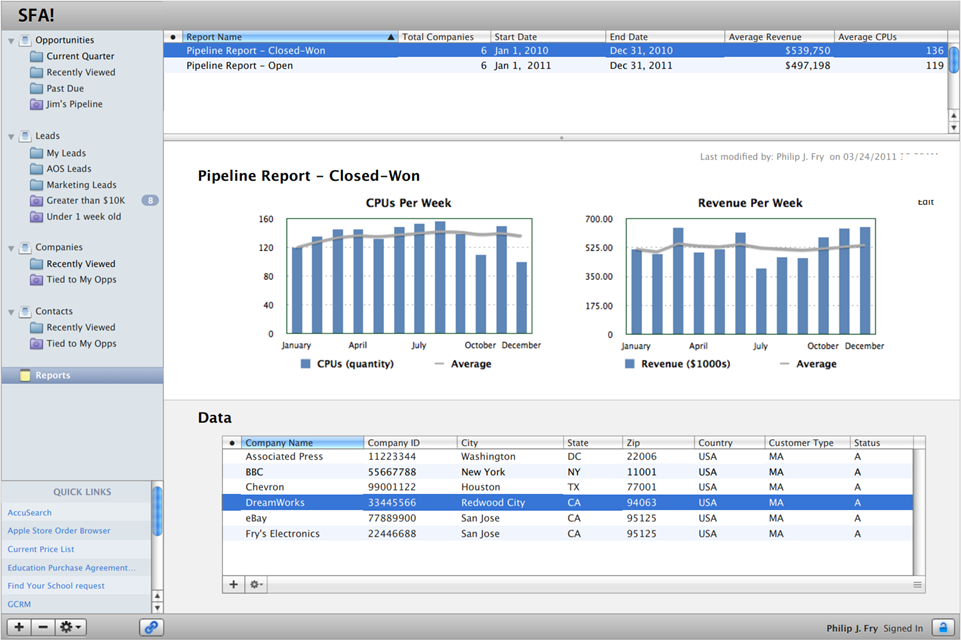Screen dimensions: 961x640
Task: Select the Marketing Leads folder
Action: (x=81, y=184)
